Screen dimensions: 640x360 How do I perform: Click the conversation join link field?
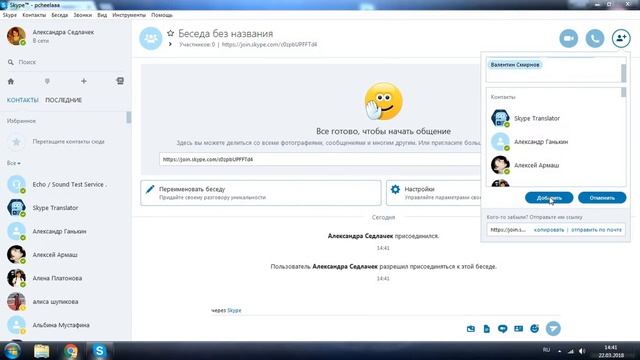[x=320, y=159]
